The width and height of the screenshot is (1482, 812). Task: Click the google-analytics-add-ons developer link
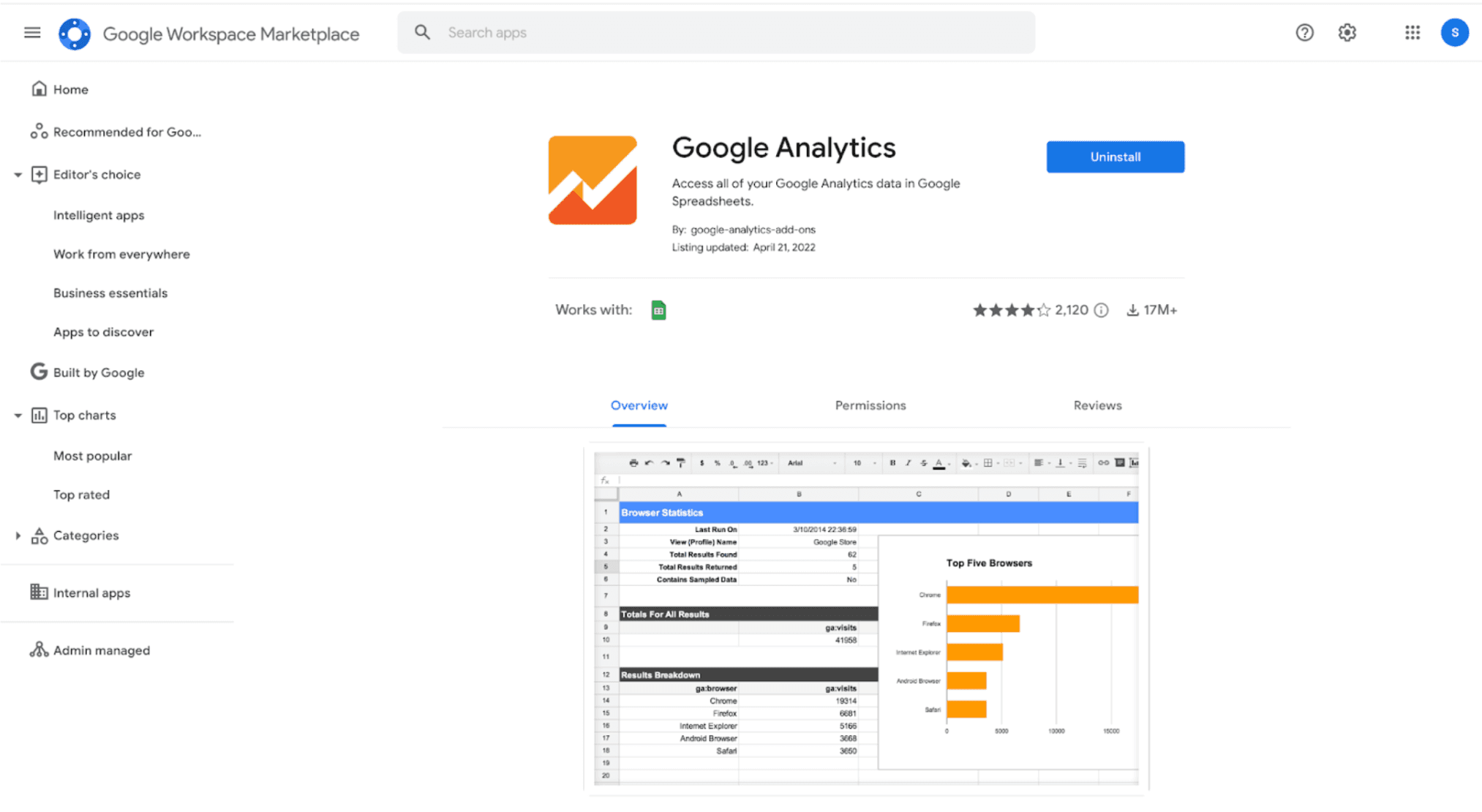[753, 230]
